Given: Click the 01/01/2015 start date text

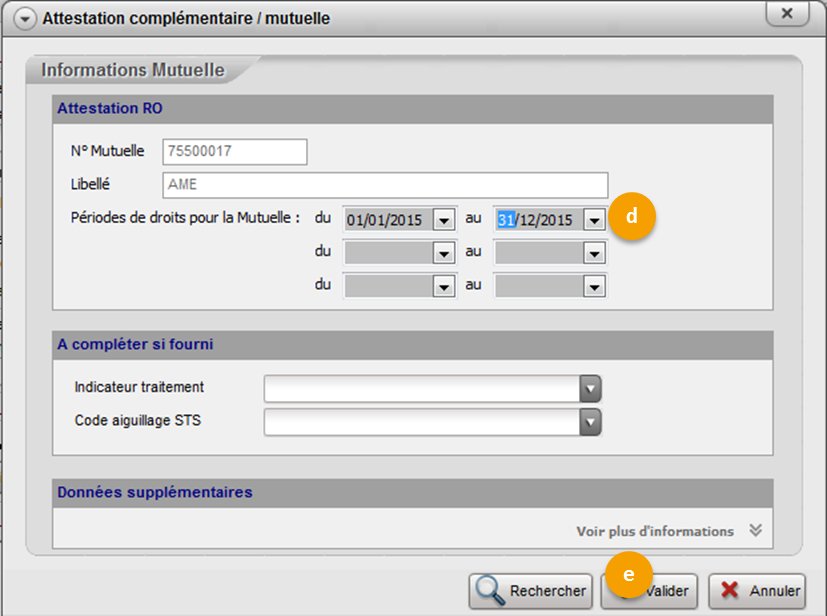Looking at the screenshot, I should [x=384, y=220].
